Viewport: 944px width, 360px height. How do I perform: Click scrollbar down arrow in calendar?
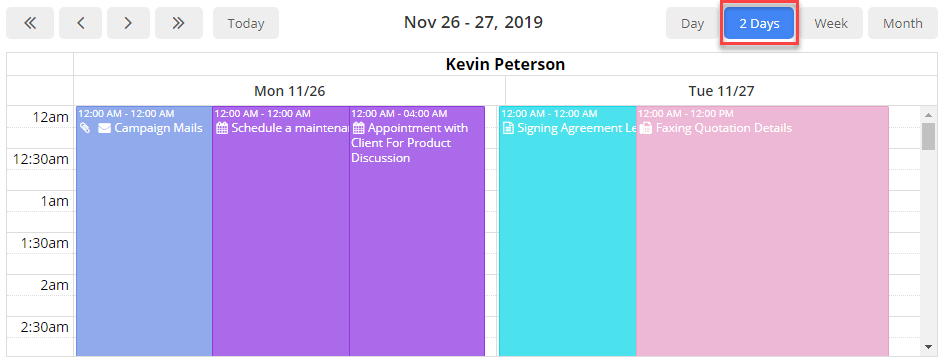coord(928,347)
